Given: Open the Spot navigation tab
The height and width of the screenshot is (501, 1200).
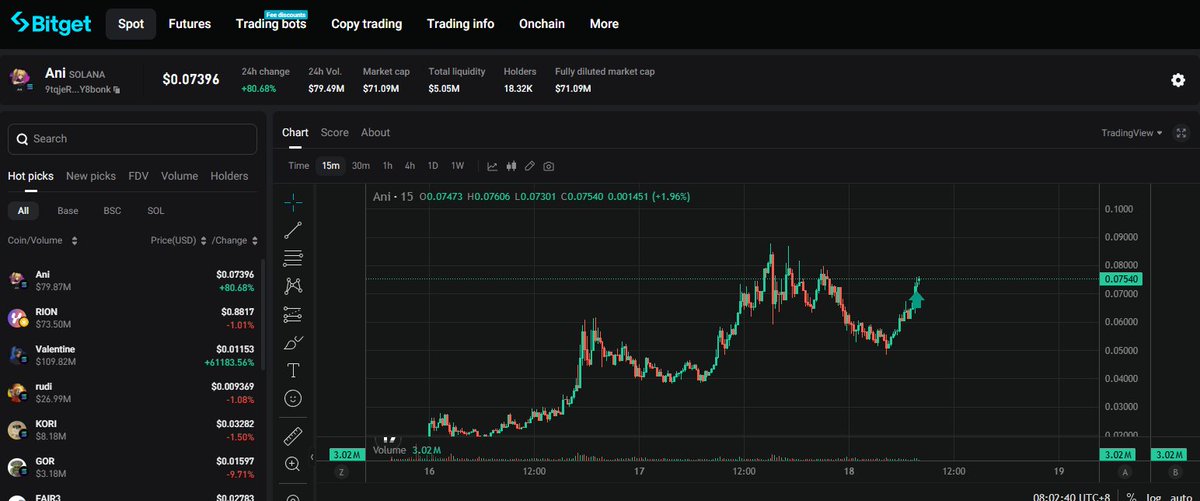Looking at the screenshot, I should click(131, 24).
